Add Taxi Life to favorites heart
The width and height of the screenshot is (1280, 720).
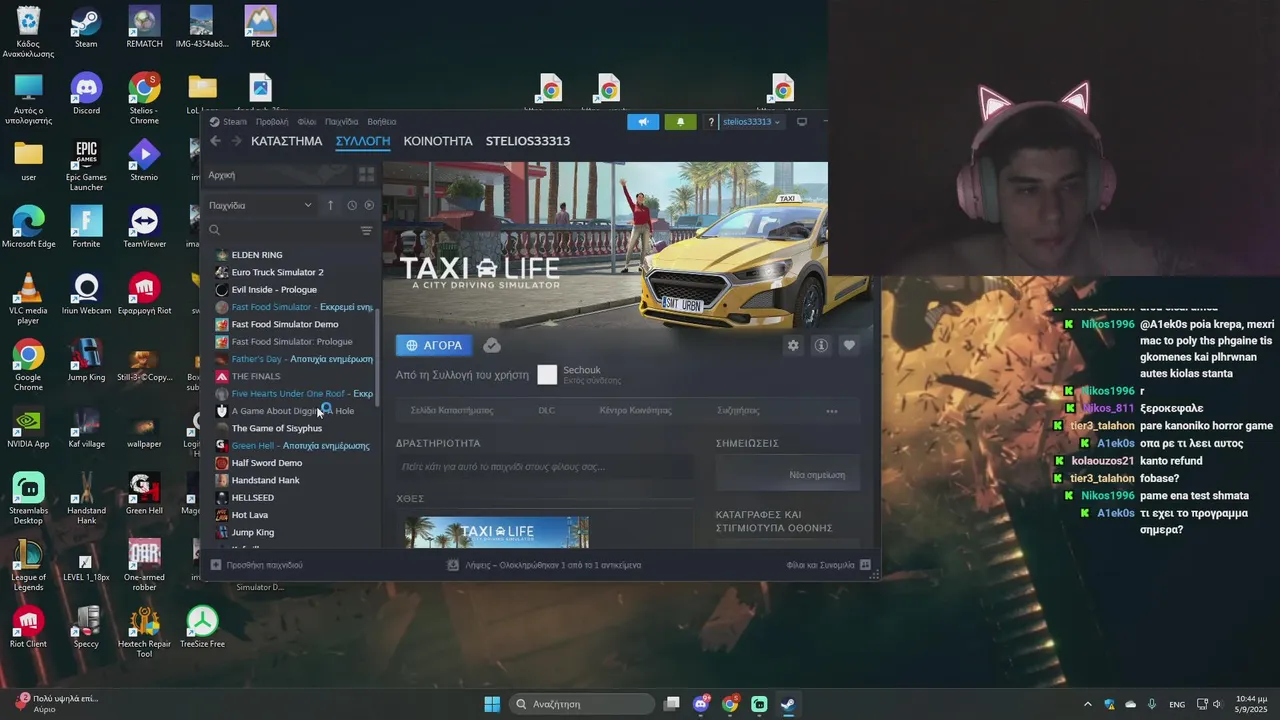pyautogui.click(x=849, y=345)
